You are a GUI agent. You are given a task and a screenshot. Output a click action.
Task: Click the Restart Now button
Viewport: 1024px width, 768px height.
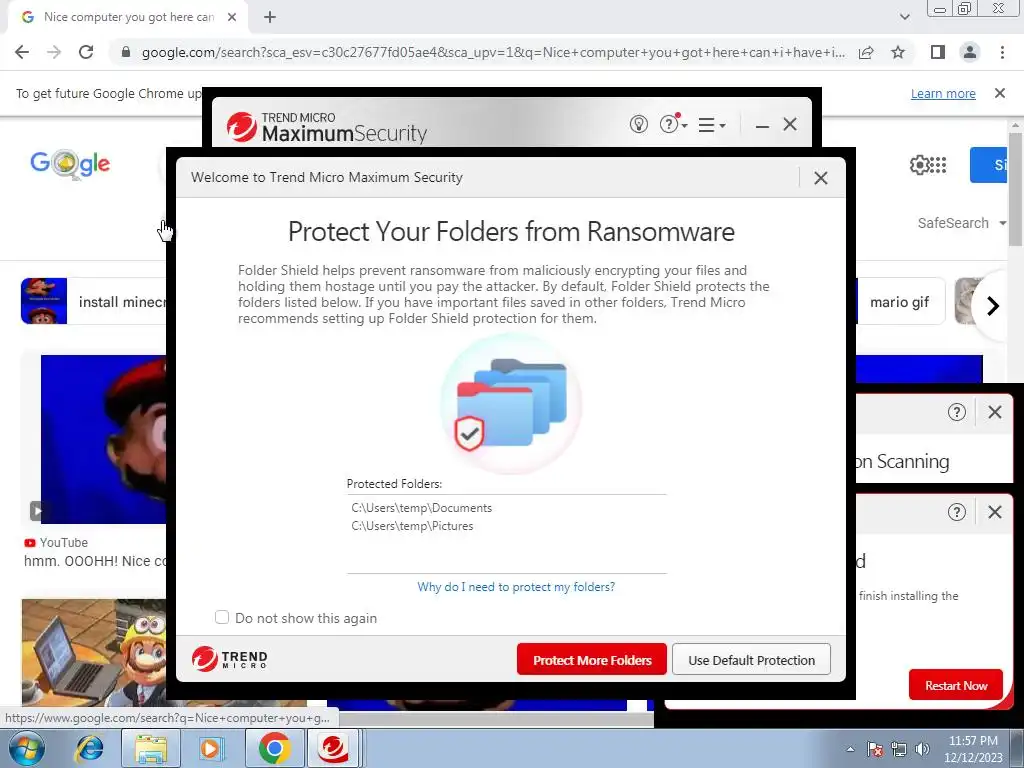click(955, 685)
